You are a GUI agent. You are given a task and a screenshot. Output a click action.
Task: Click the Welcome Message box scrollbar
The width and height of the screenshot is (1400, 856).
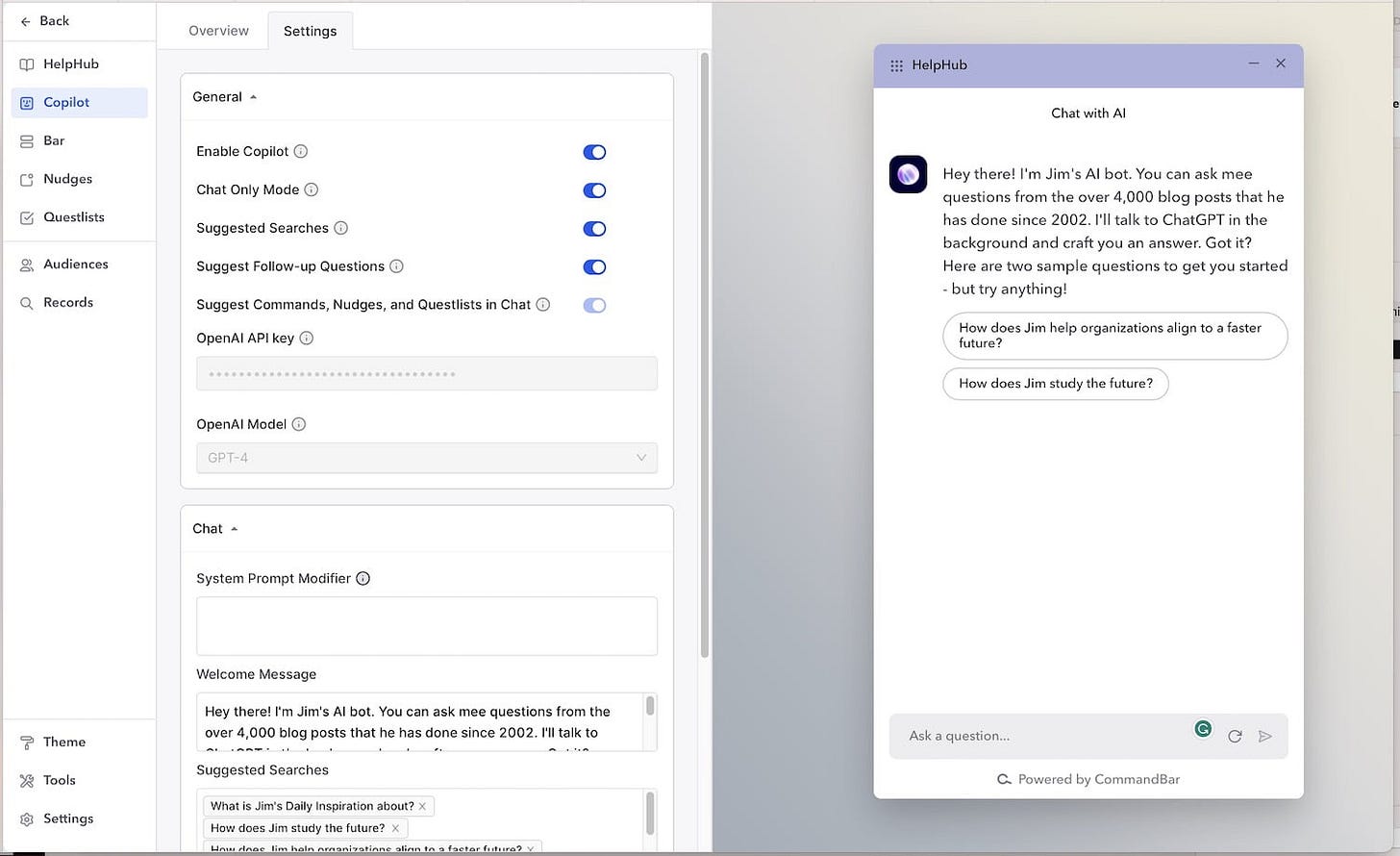click(651, 707)
